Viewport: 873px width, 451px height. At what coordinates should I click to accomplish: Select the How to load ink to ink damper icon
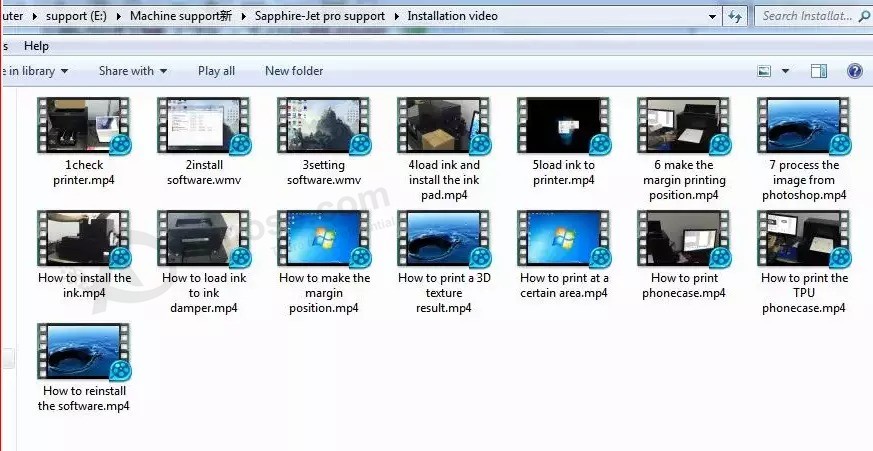click(x=204, y=239)
